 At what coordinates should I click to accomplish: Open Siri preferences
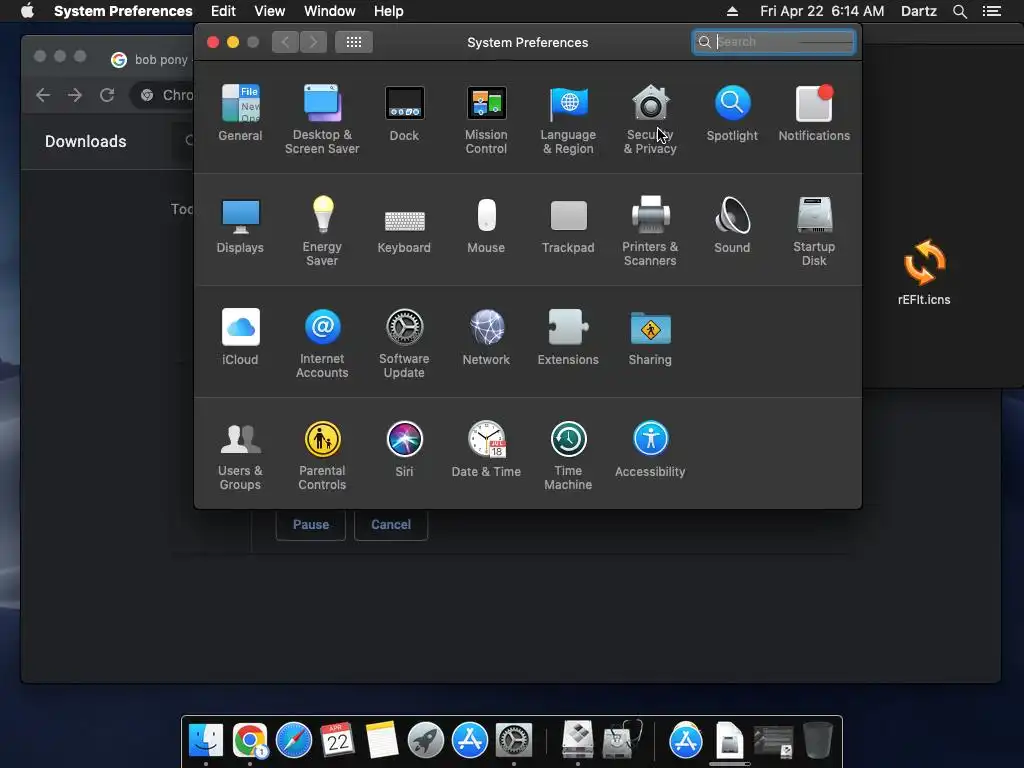[404, 450]
